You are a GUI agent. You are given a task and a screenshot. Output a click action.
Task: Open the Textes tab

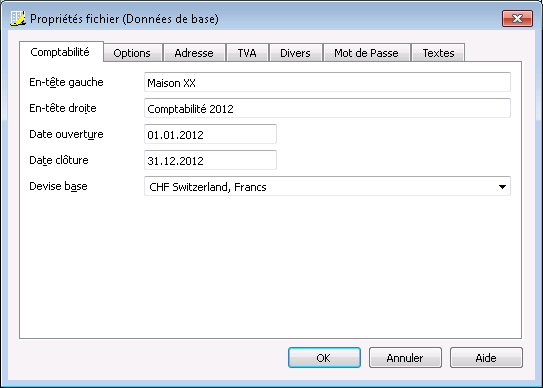tap(438, 53)
